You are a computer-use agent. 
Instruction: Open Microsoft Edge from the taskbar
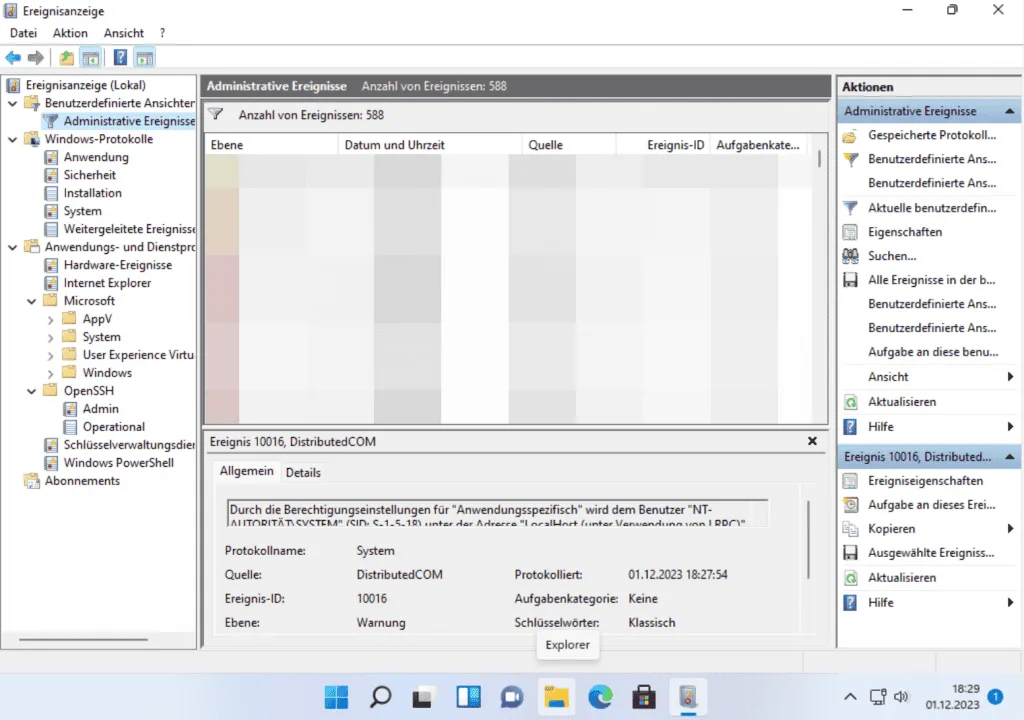(600, 696)
